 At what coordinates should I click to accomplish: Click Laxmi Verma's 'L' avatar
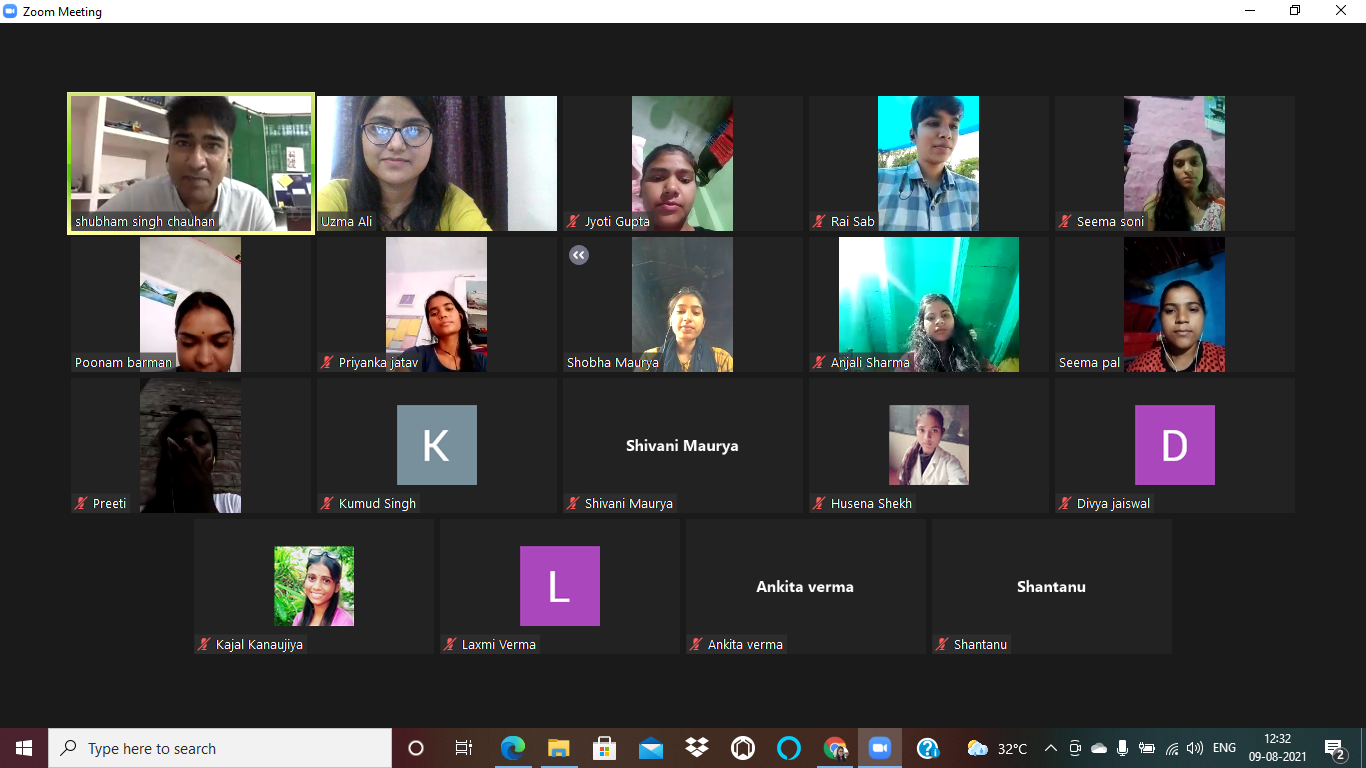(x=560, y=586)
